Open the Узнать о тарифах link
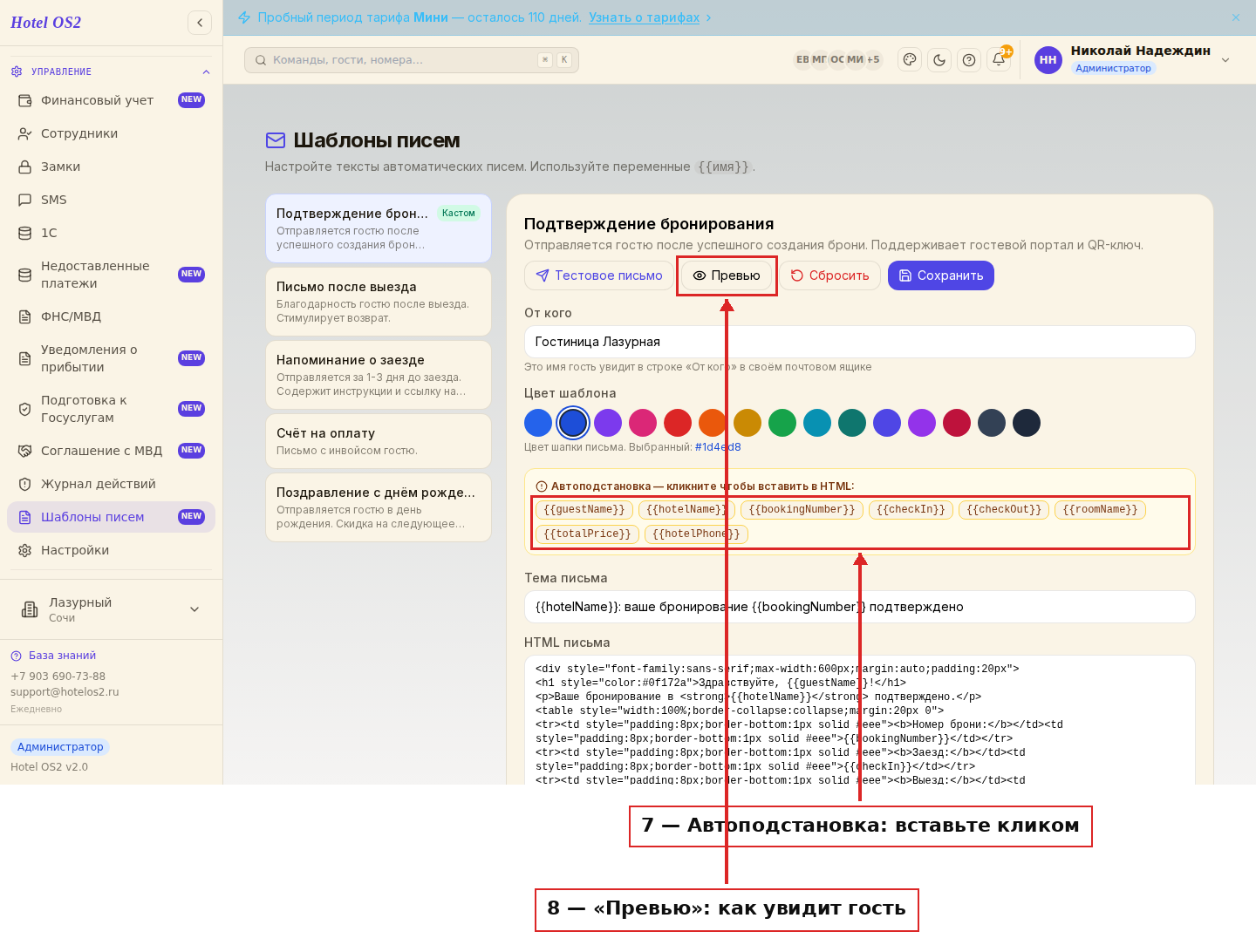Screen dimensions: 1256x952 (x=644, y=17)
